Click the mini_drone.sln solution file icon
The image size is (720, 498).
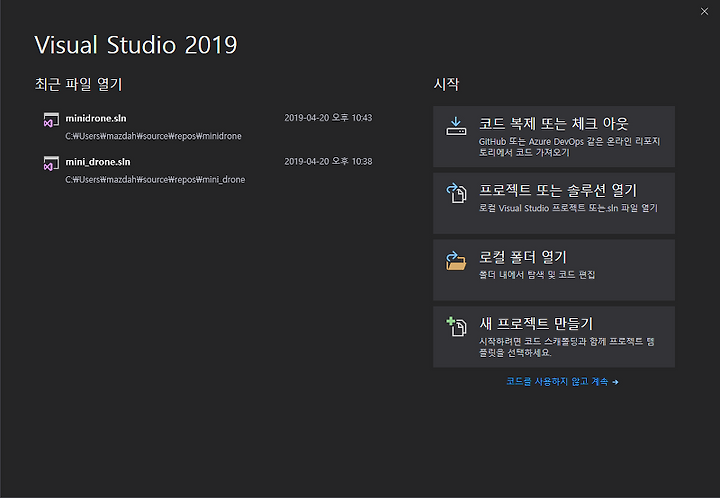51,163
